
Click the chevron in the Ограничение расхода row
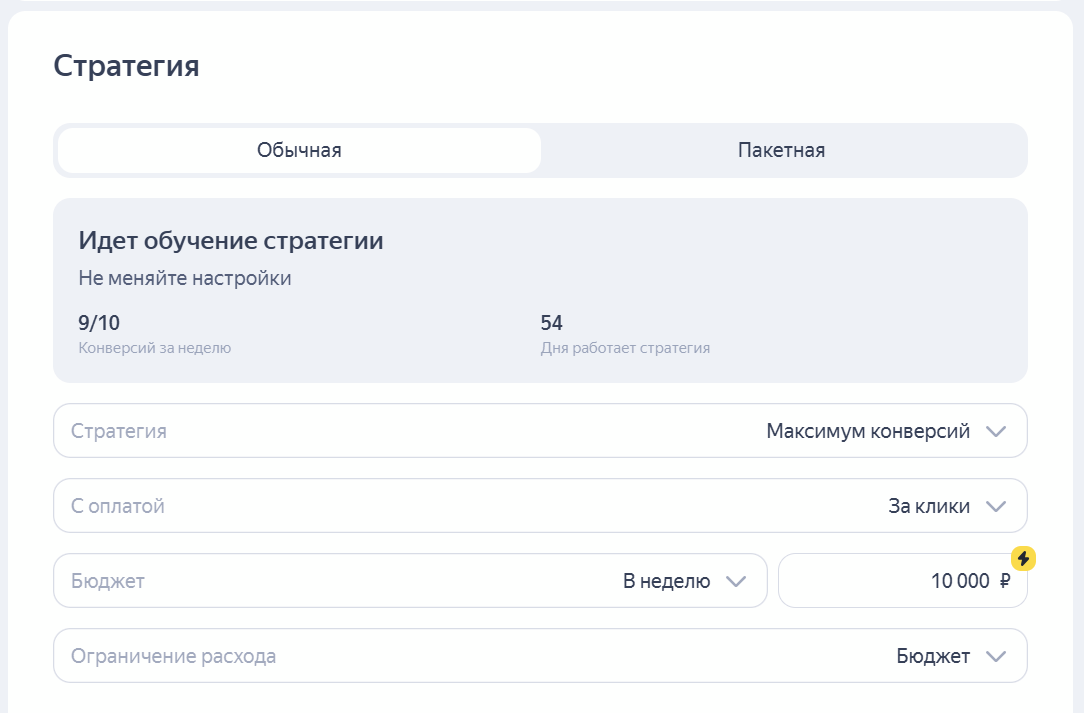tap(996, 655)
